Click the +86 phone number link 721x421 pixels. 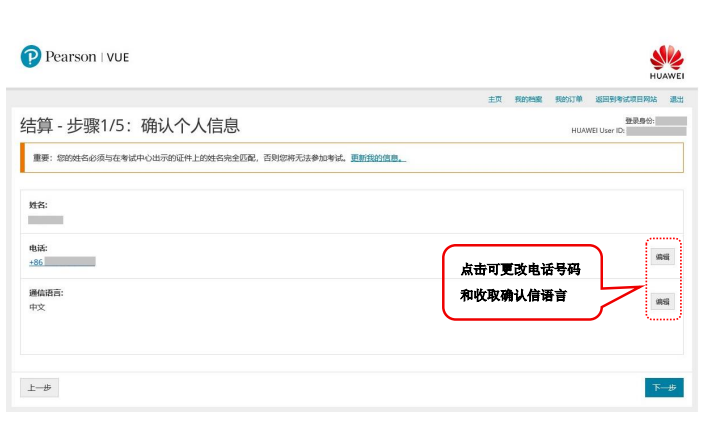pyautogui.click(x=62, y=261)
